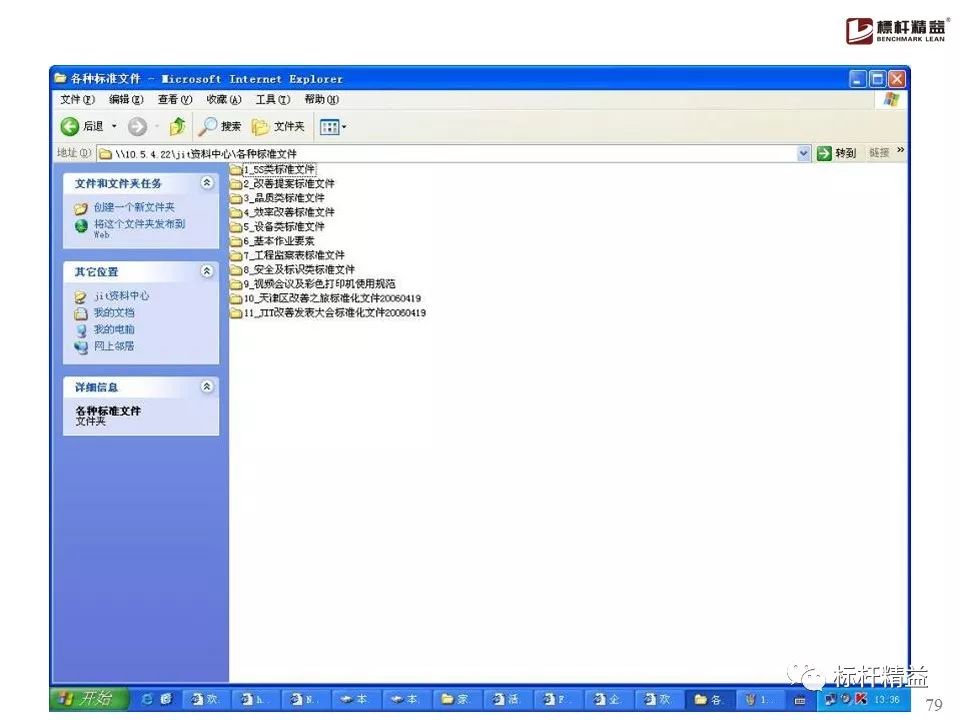The height and width of the screenshot is (720, 960).
Task: Open the 编辑 (Edit) menu
Action: click(x=126, y=99)
